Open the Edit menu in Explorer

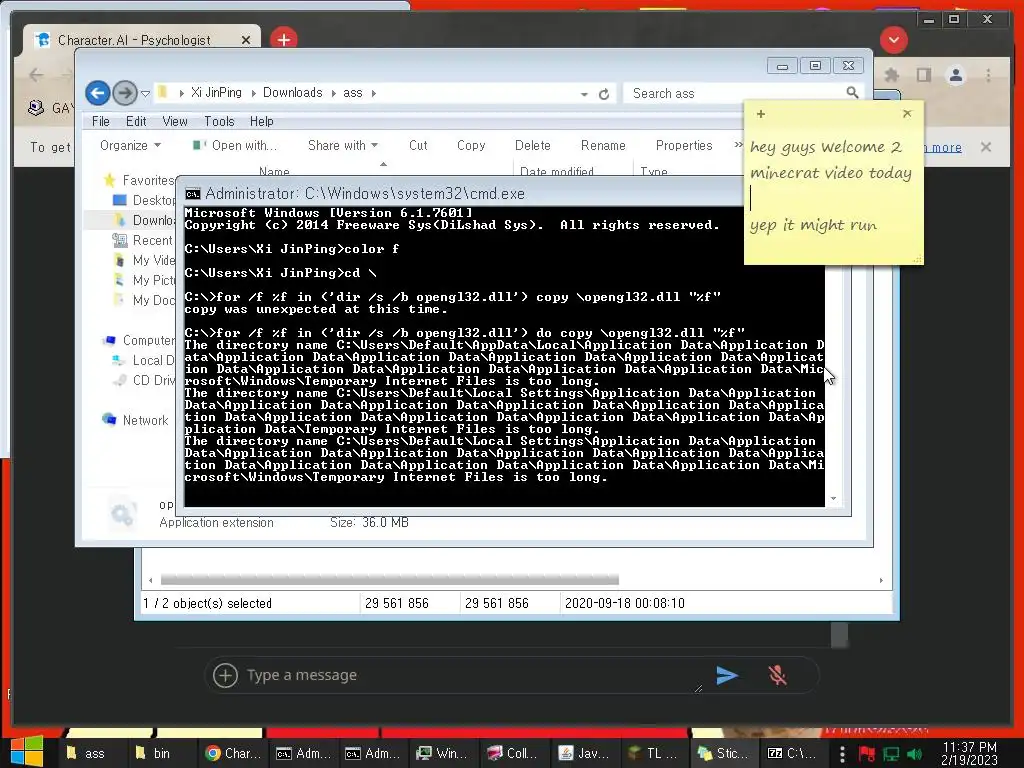(136, 121)
